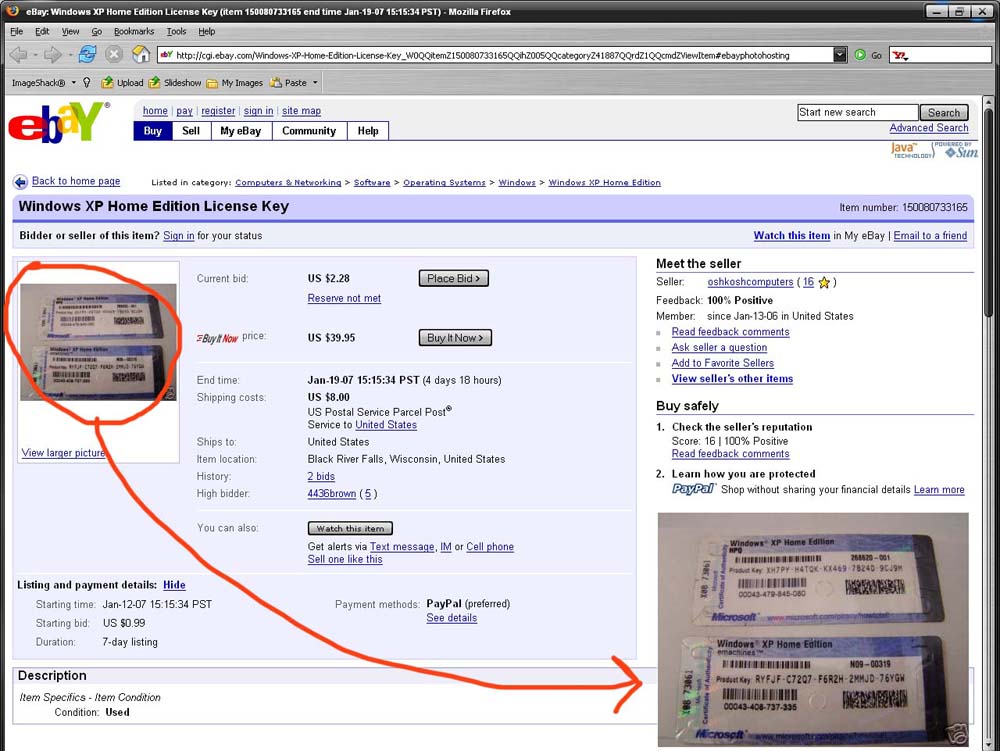
Task: Click Hide next to listing payment details
Action: point(174,585)
